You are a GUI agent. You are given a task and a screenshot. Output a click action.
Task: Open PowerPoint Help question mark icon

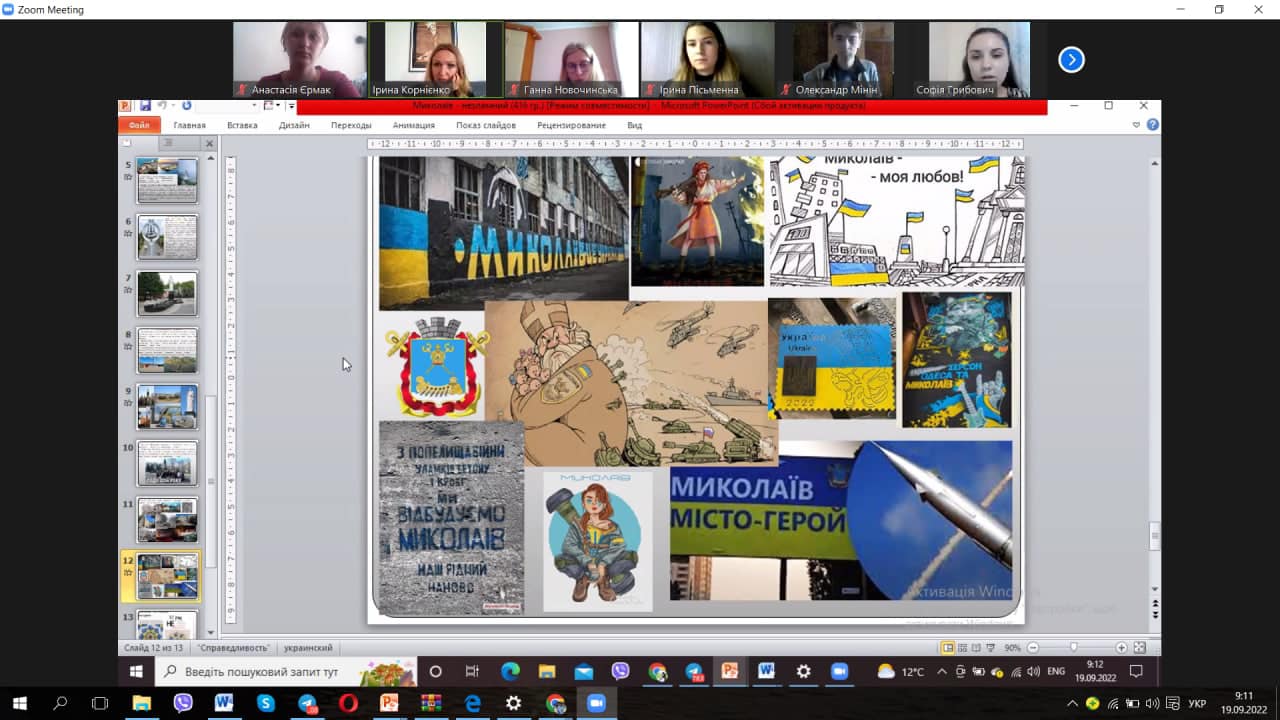tap(1152, 125)
